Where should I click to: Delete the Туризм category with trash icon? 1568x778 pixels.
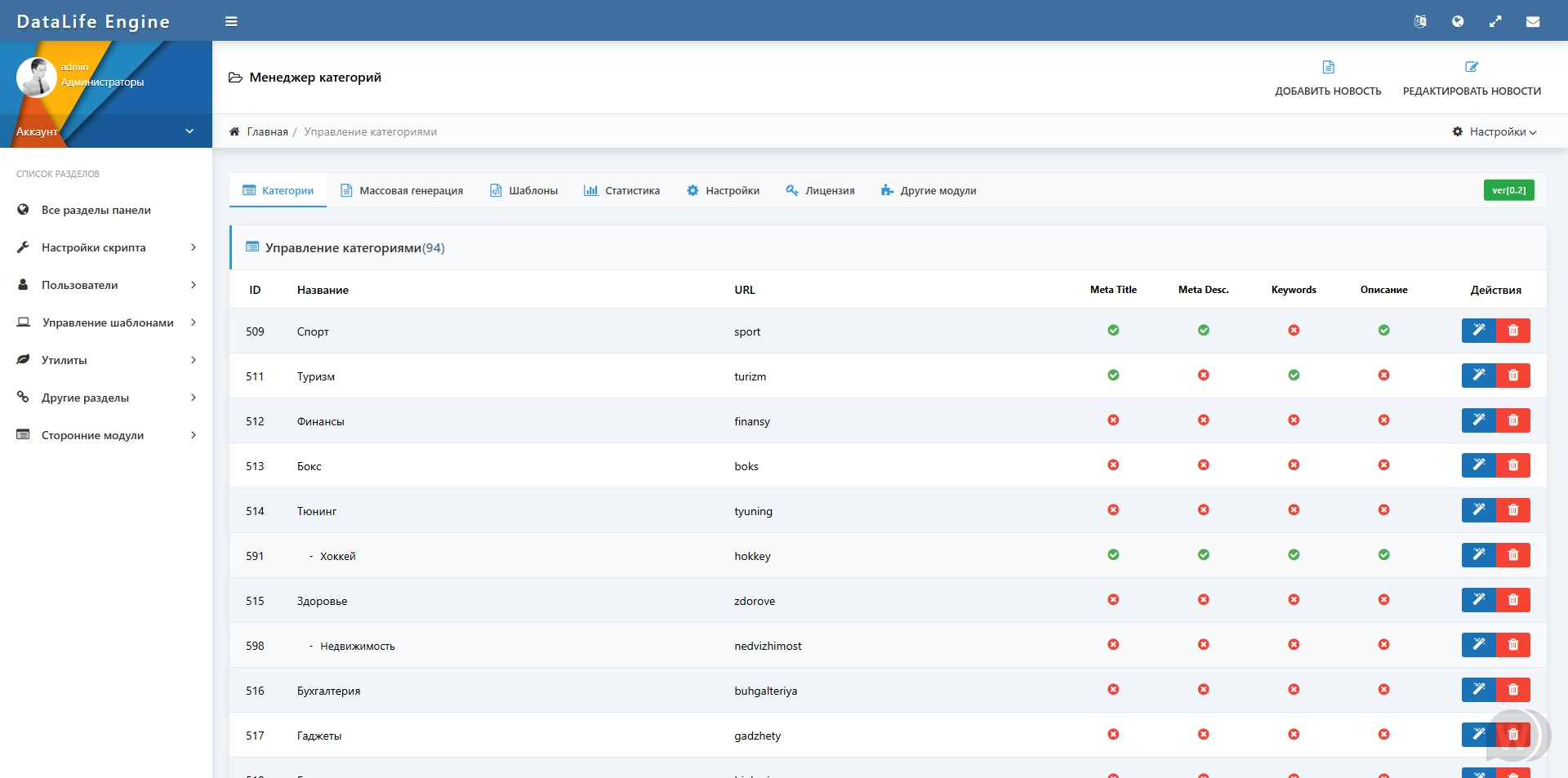(1513, 376)
